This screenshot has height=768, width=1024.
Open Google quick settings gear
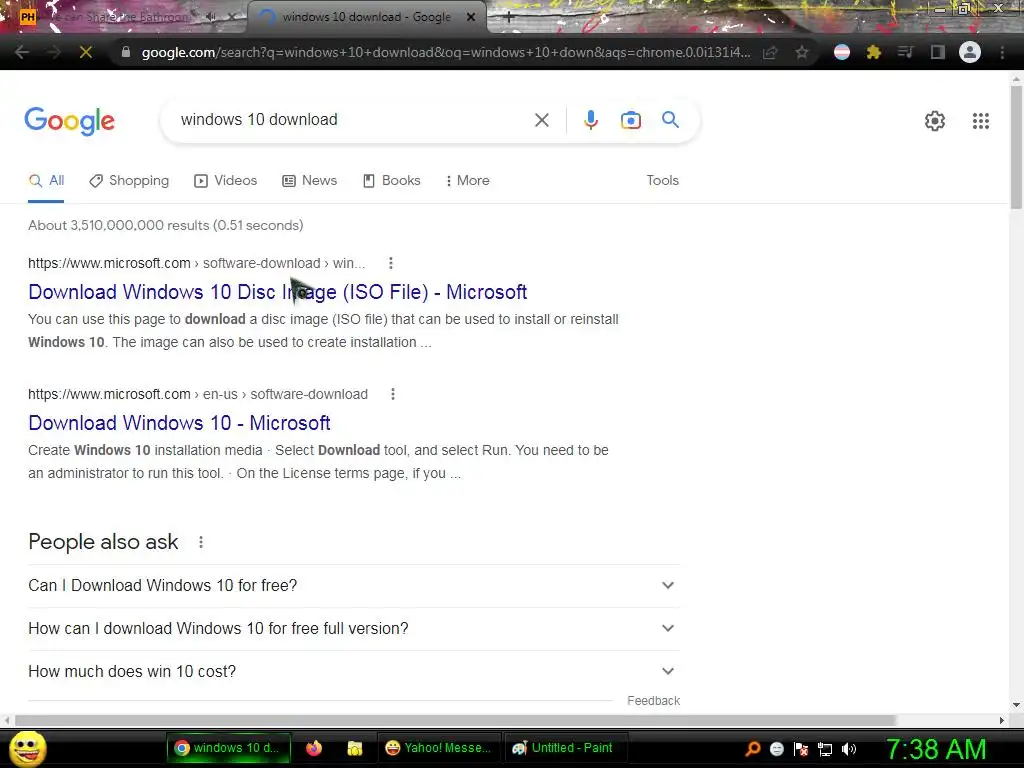coord(935,121)
